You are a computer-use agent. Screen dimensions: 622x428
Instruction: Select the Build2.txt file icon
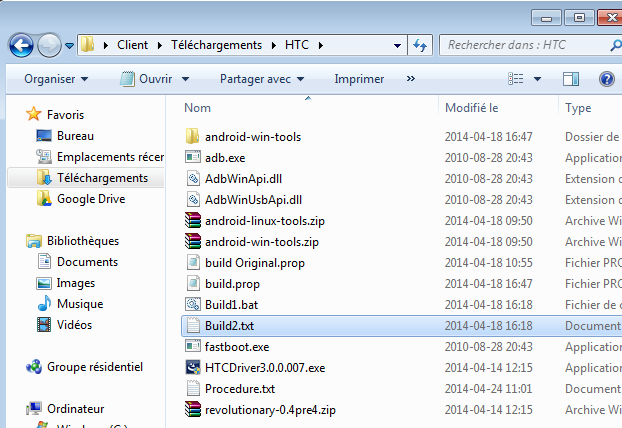(193, 325)
